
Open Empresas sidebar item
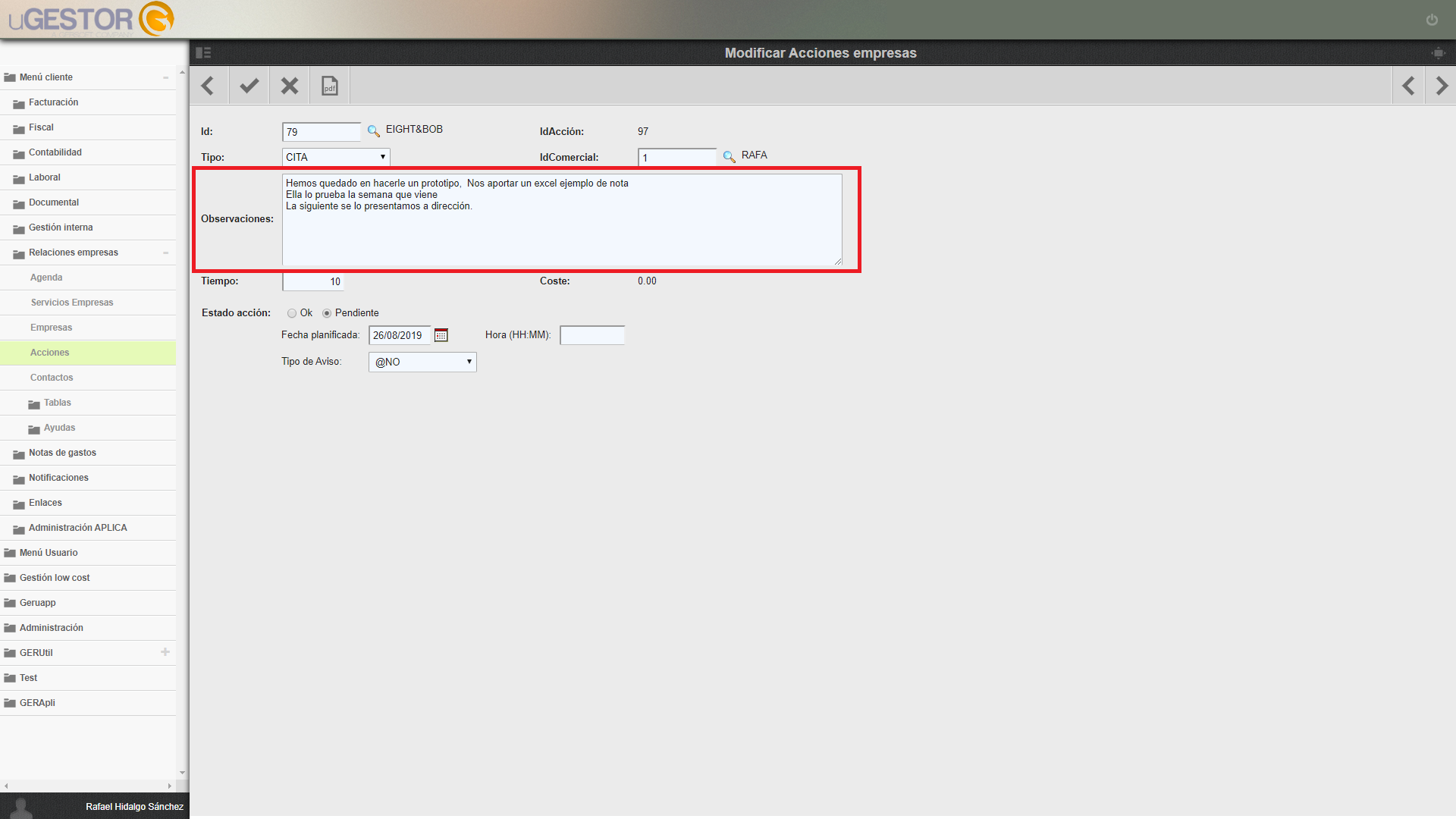pyautogui.click(x=52, y=328)
